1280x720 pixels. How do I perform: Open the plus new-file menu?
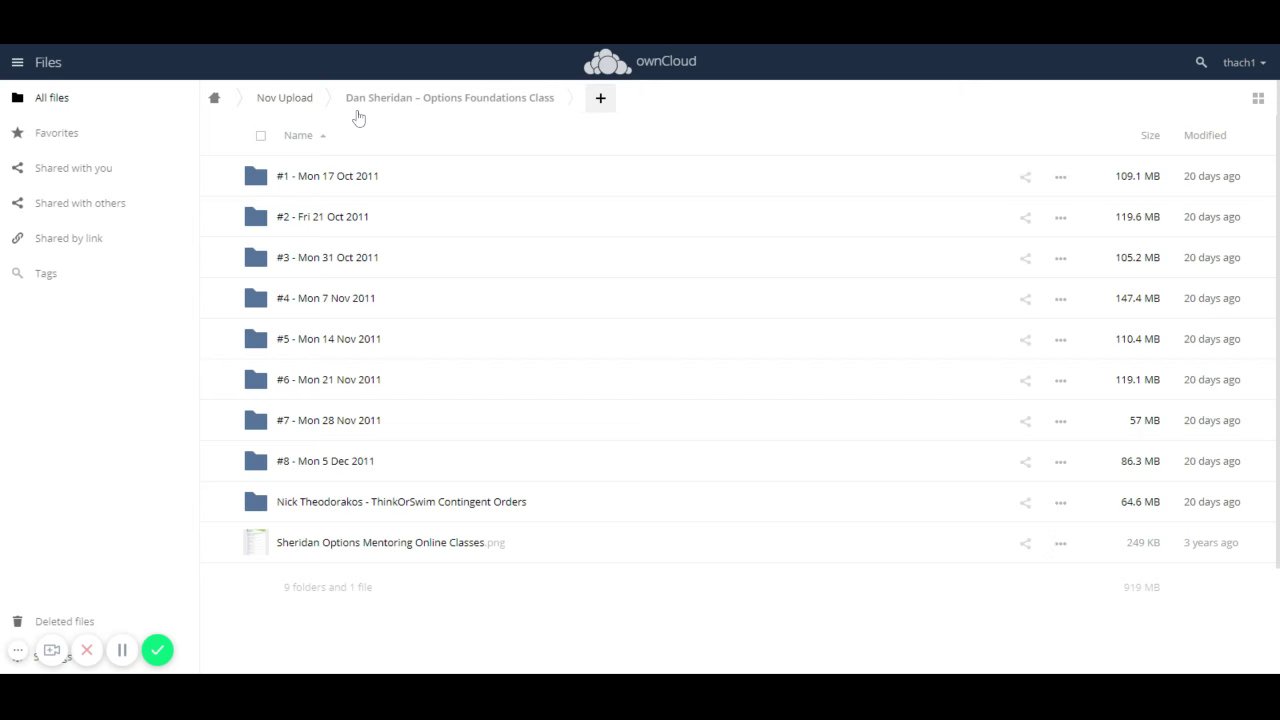coord(600,98)
